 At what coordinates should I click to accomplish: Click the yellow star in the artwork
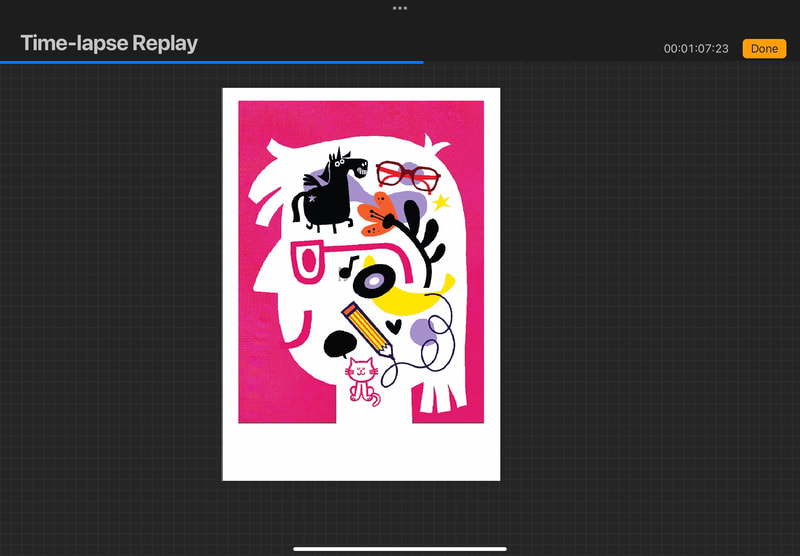[x=440, y=202]
